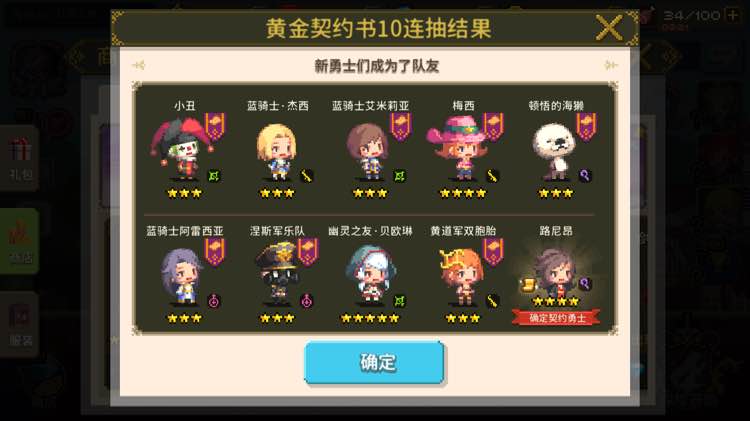The height and width of the screenshot is (421, 750).
Task: Select the 路尼昂 hero portrait
Action: point(555,272)
